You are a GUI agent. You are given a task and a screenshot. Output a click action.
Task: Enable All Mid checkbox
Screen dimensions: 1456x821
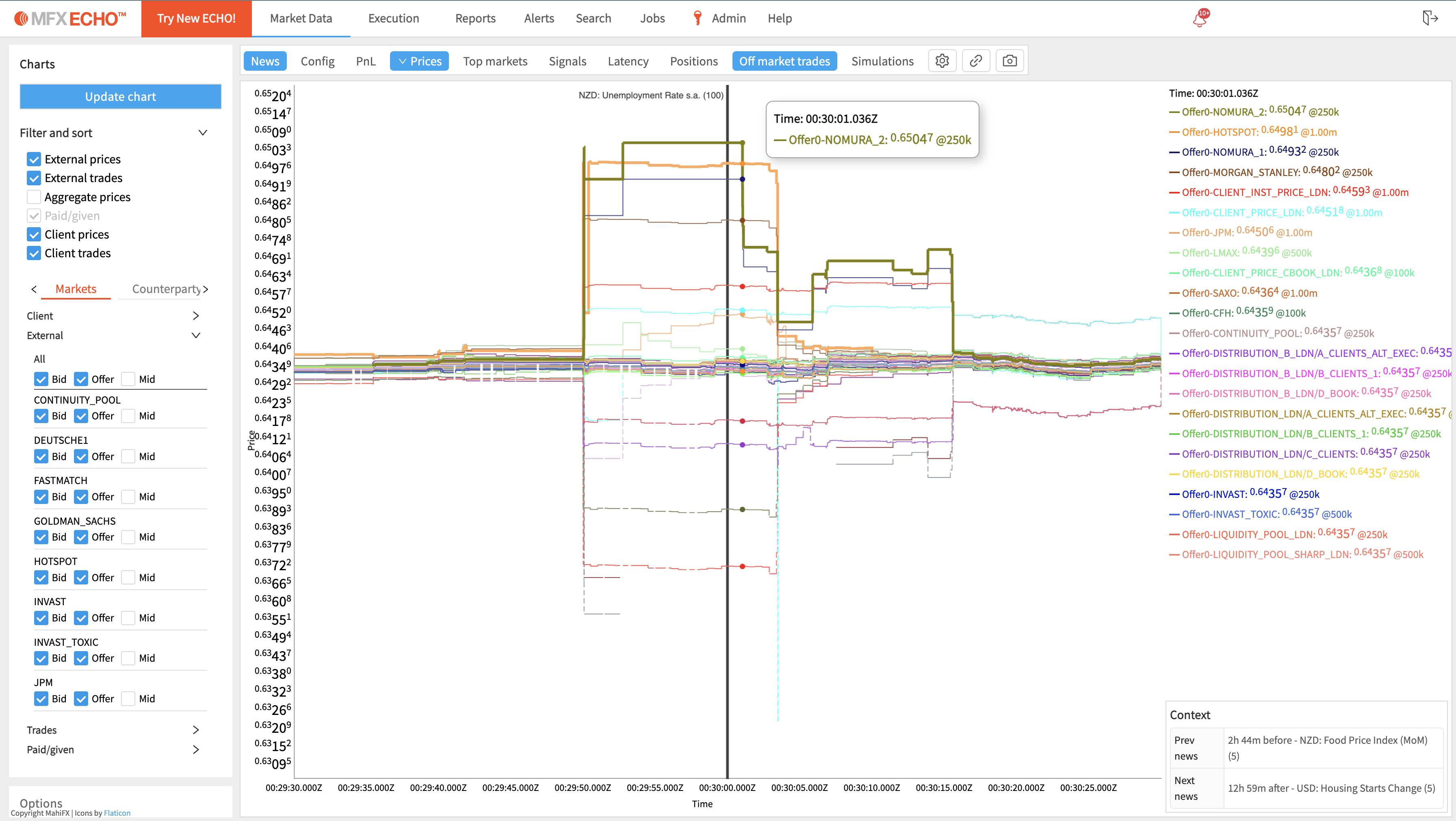coord(128,379)
